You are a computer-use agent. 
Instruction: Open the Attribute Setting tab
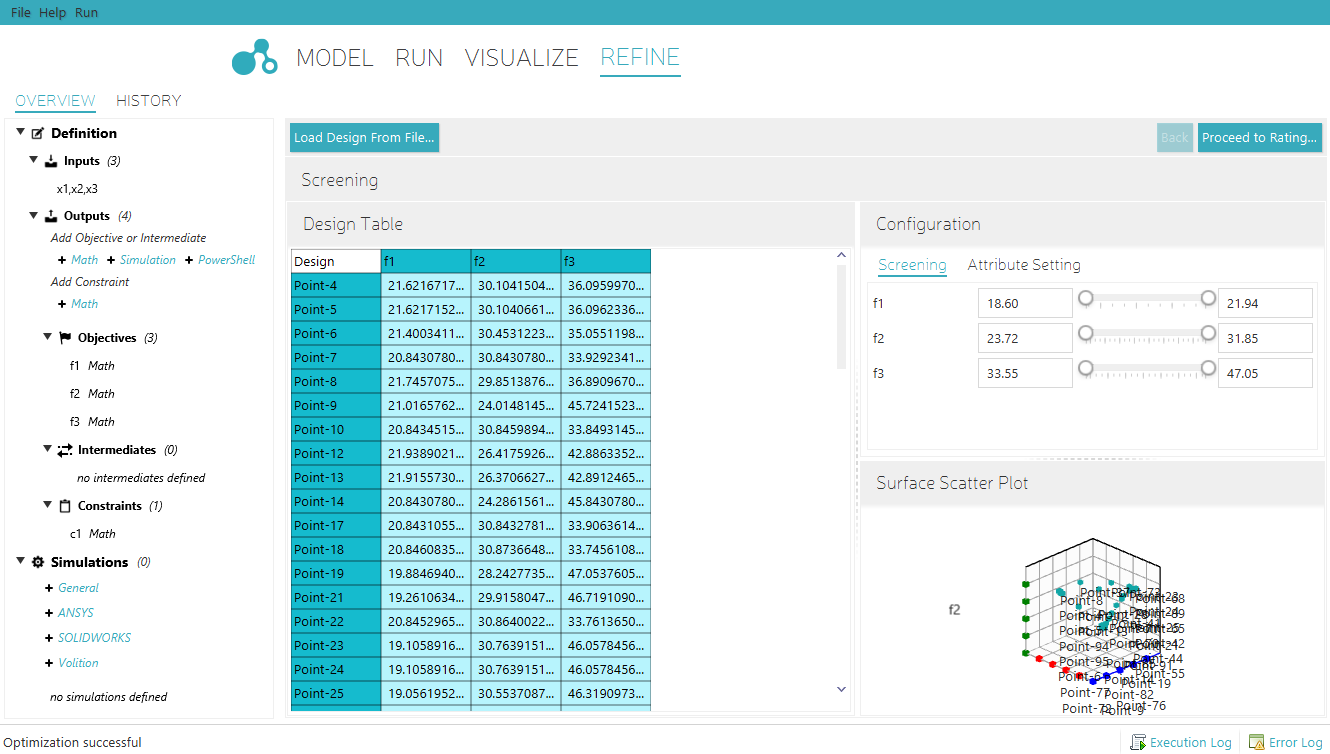click(1024, 265)
